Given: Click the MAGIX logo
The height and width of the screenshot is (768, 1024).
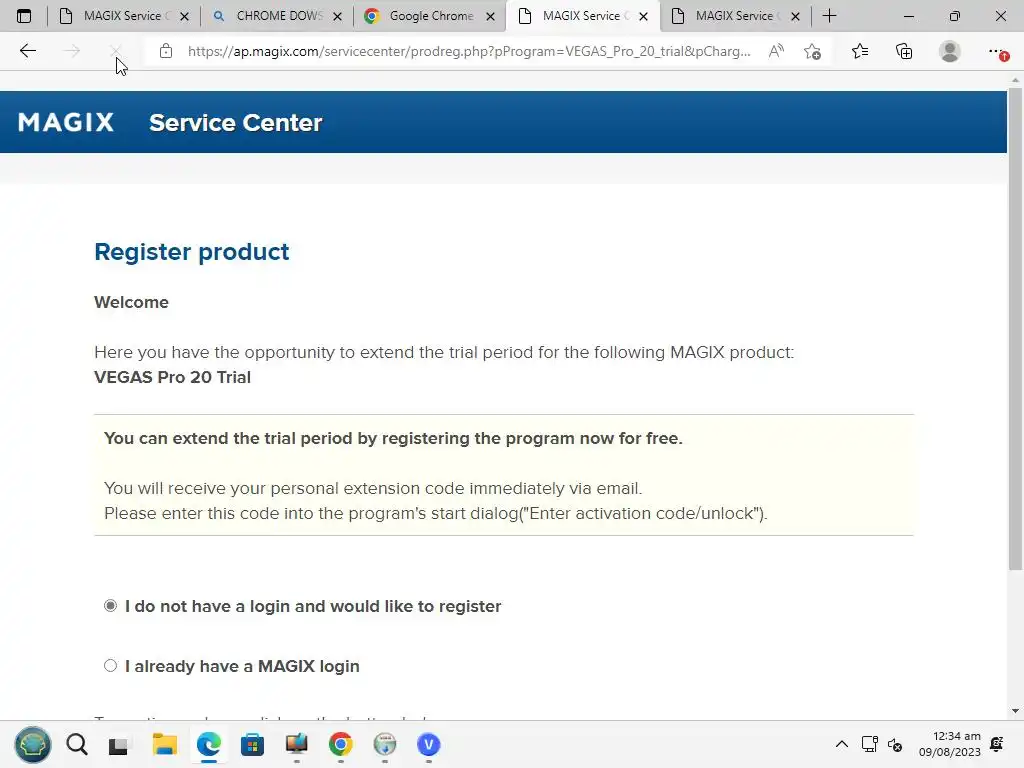Looking at the screenshot, I should (65, 122).
